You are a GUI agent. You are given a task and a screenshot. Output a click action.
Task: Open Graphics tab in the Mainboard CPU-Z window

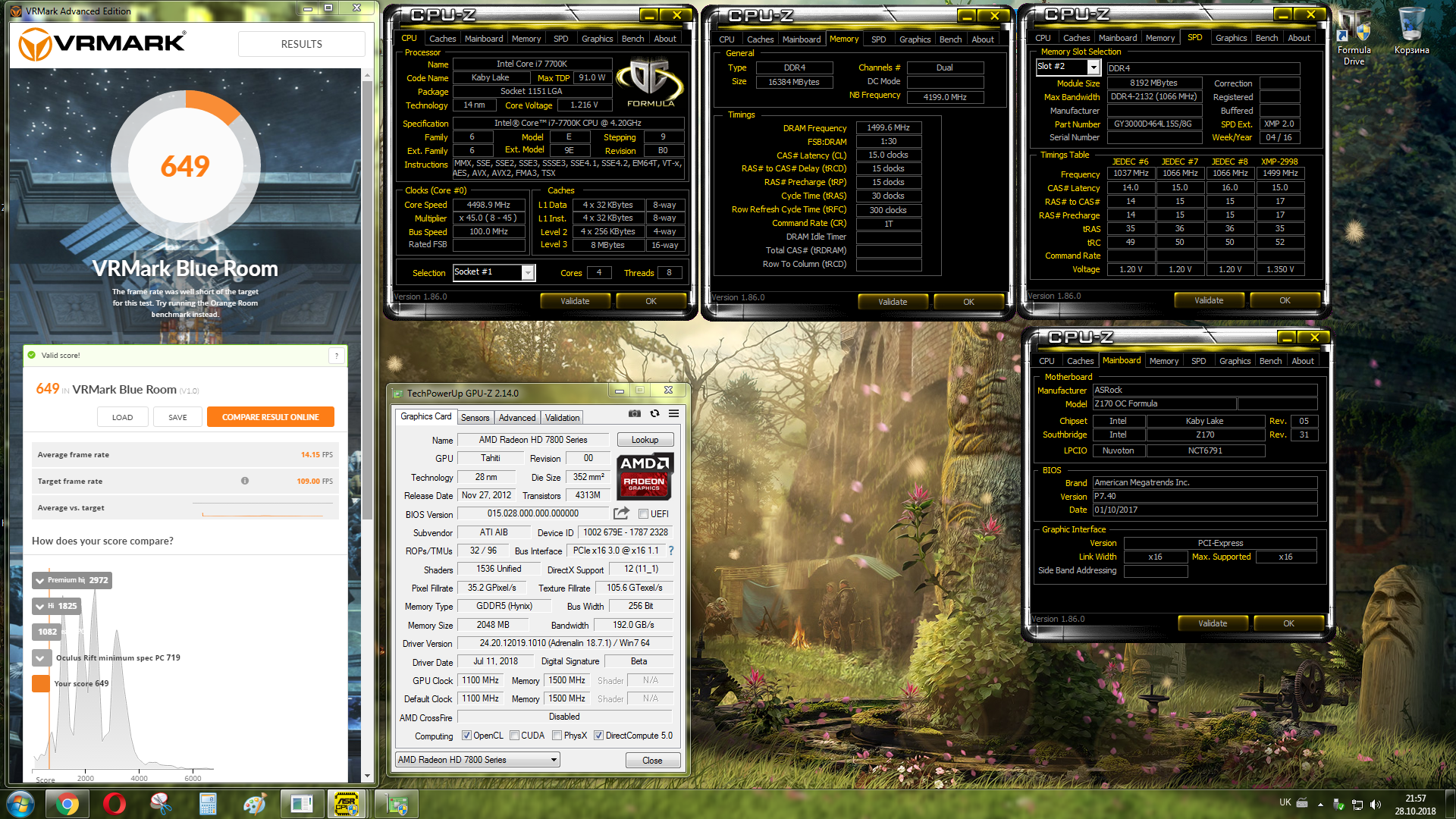[x=1235, y=361]
